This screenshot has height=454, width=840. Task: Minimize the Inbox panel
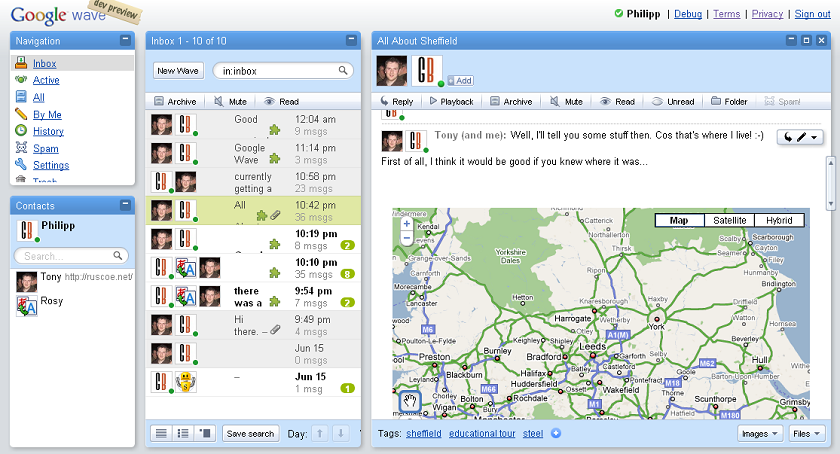tap(351, 40)
